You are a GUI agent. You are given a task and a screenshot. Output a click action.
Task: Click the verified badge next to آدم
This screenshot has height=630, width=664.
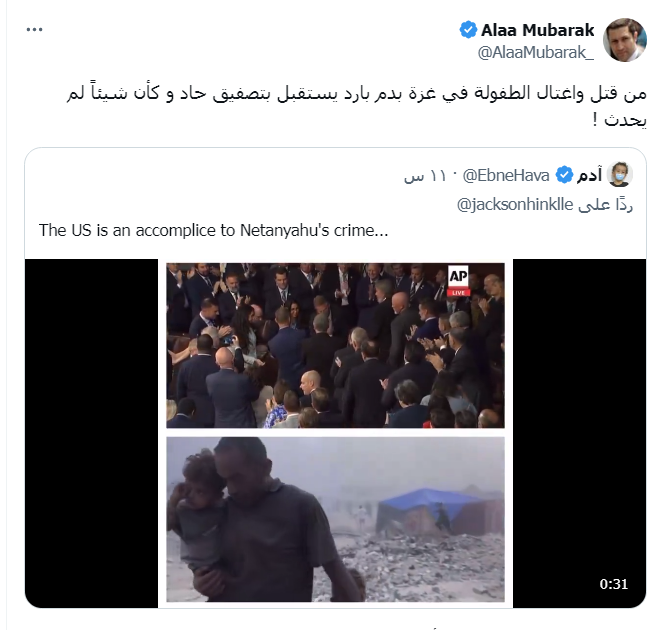564,175
